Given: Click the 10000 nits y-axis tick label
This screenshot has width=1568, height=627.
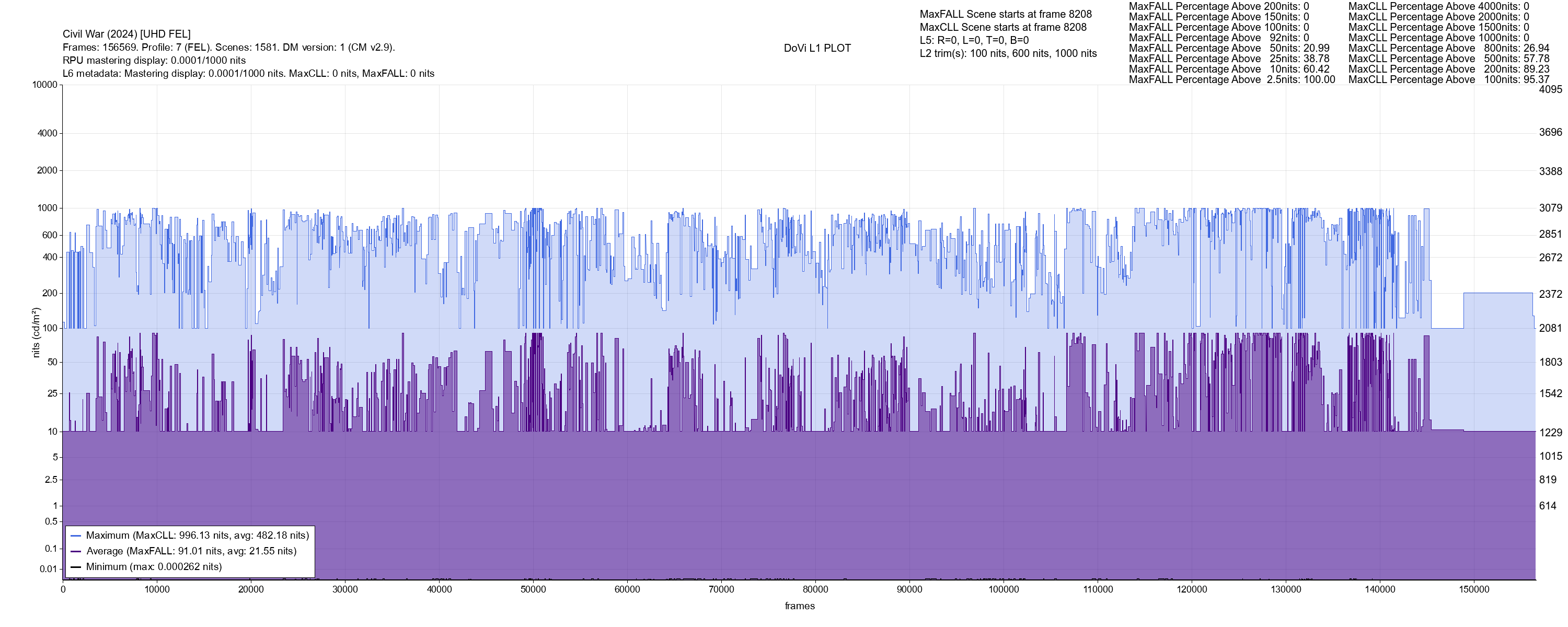Looking at the screenshot, I should (44, 85).
